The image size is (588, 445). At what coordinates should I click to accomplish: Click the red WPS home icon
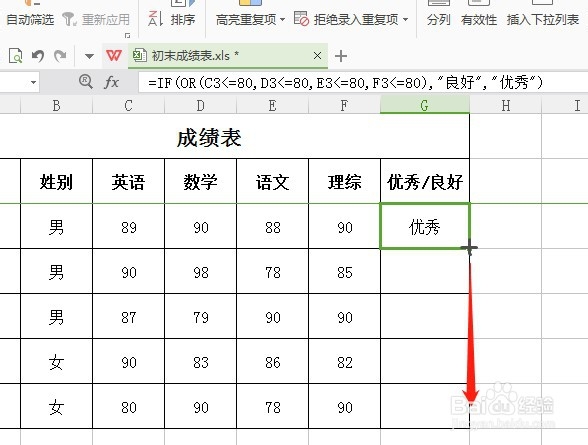[x=114, y=55]
